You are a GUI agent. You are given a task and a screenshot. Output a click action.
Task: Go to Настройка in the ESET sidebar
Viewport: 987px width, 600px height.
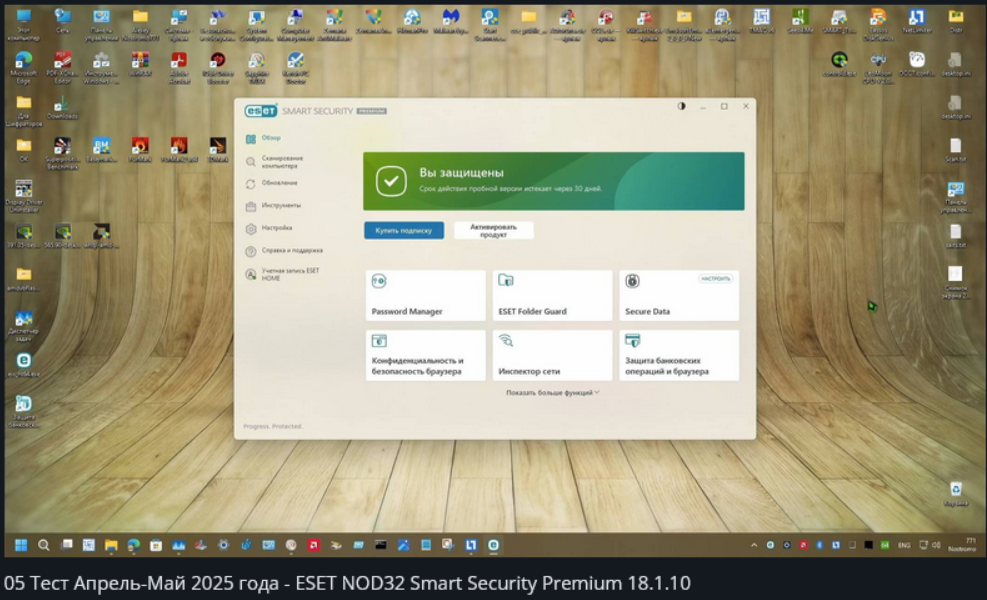click(x=276, y=228)
